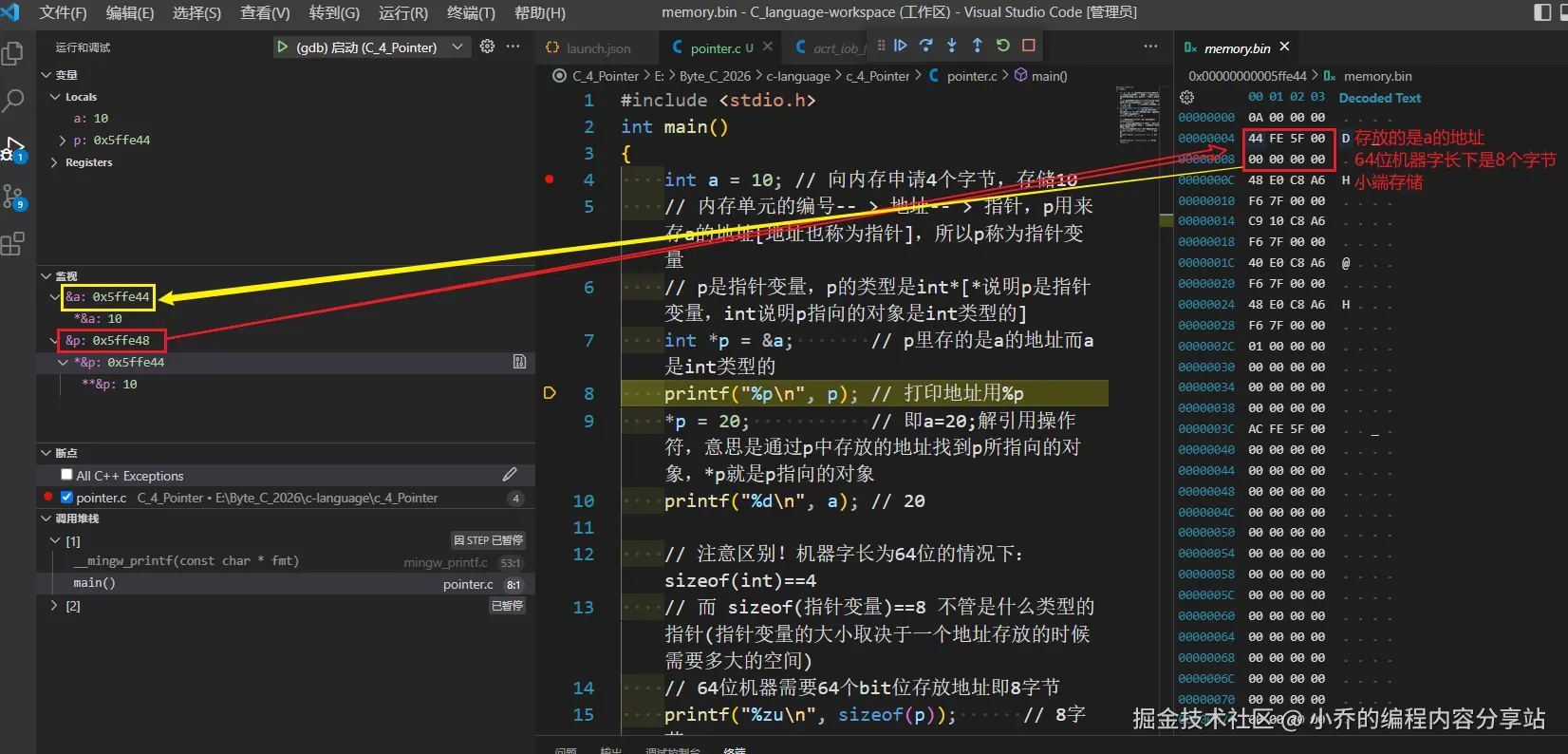Select the main() call stack frame
The height and width of the screenshot is (754, 1568).
pos(95,583)
